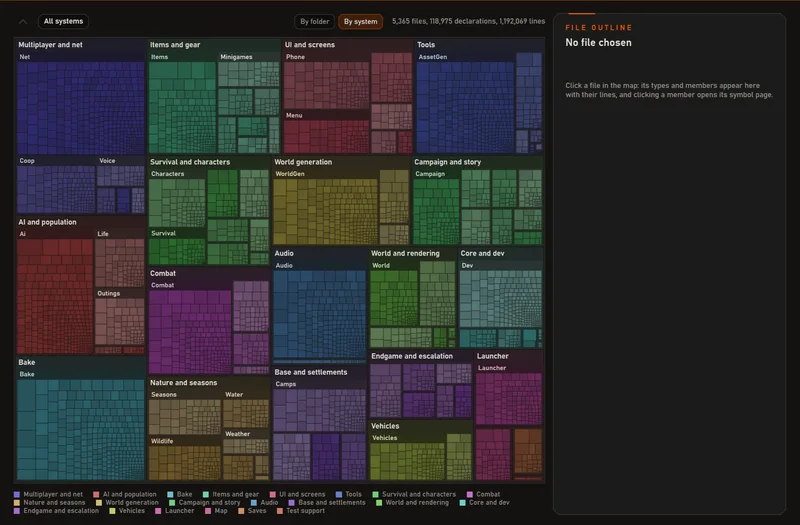Click the Map legend entry
Viewport: 800px width, 525px height.
point(216,511)
